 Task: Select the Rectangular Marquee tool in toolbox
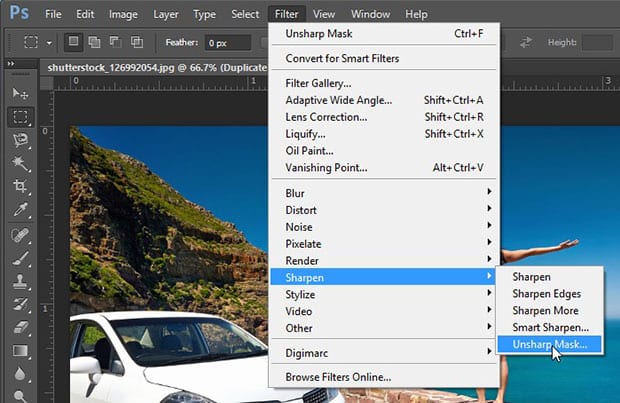tap(20, 117)
